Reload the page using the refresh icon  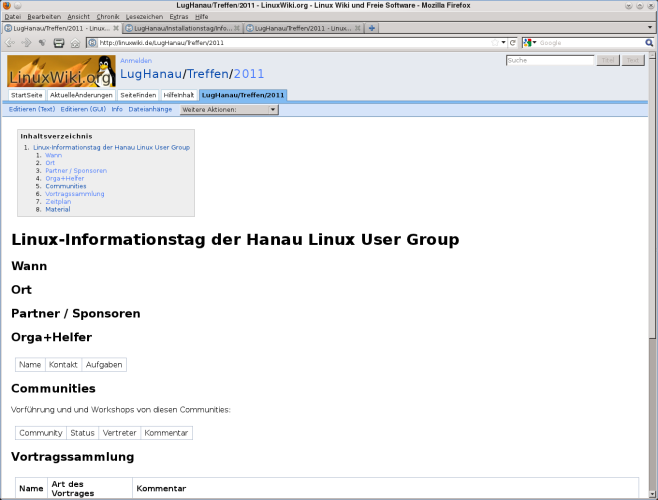click(x=512, y=43)
